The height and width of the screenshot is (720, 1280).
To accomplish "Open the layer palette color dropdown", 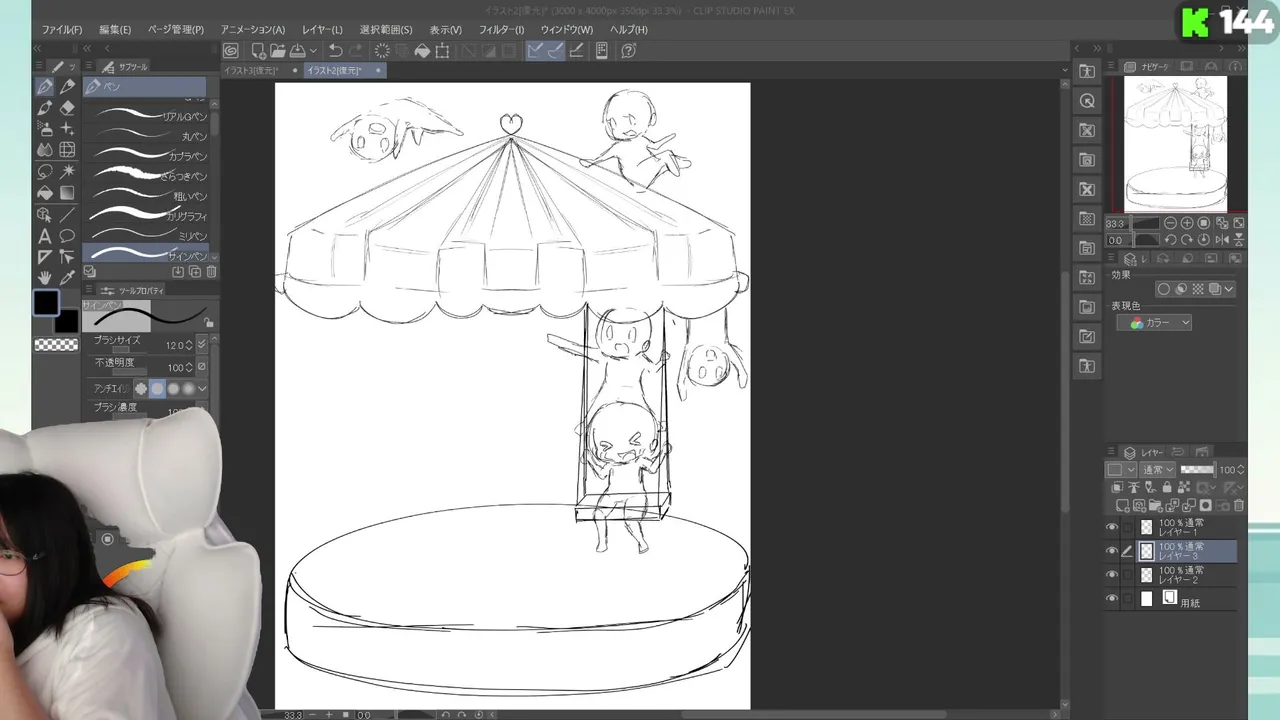I will pos(1121,470).
